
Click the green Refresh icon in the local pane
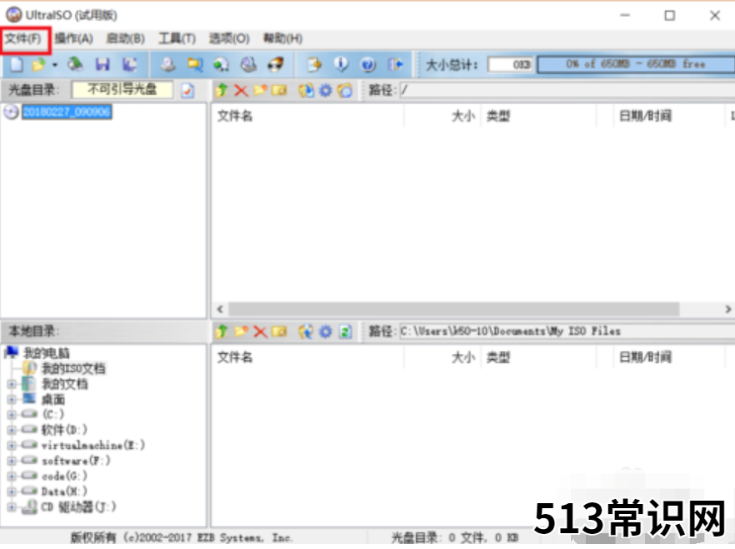(x=345, y=331)
